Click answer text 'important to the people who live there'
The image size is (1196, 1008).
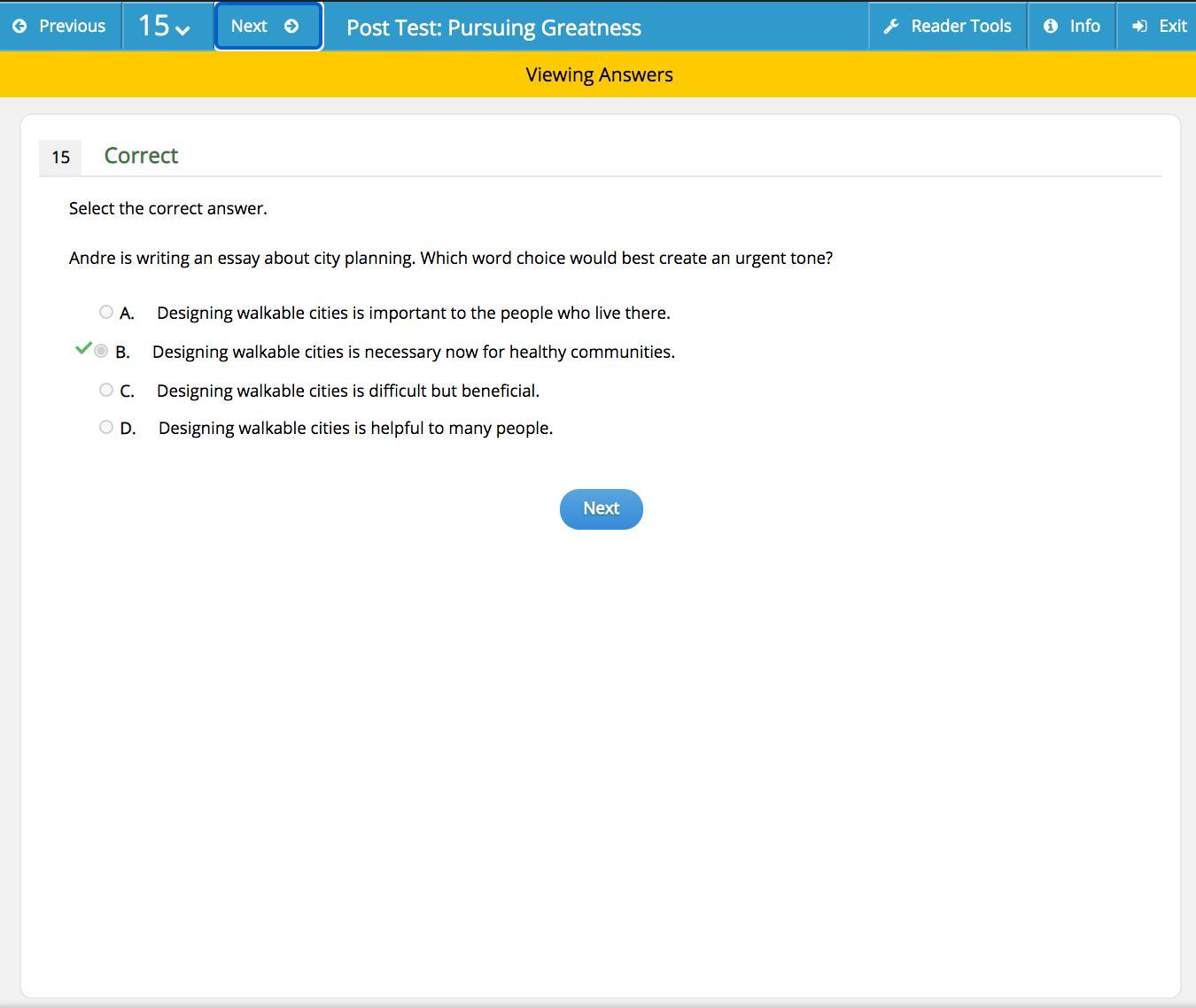[x=519, y=314]
